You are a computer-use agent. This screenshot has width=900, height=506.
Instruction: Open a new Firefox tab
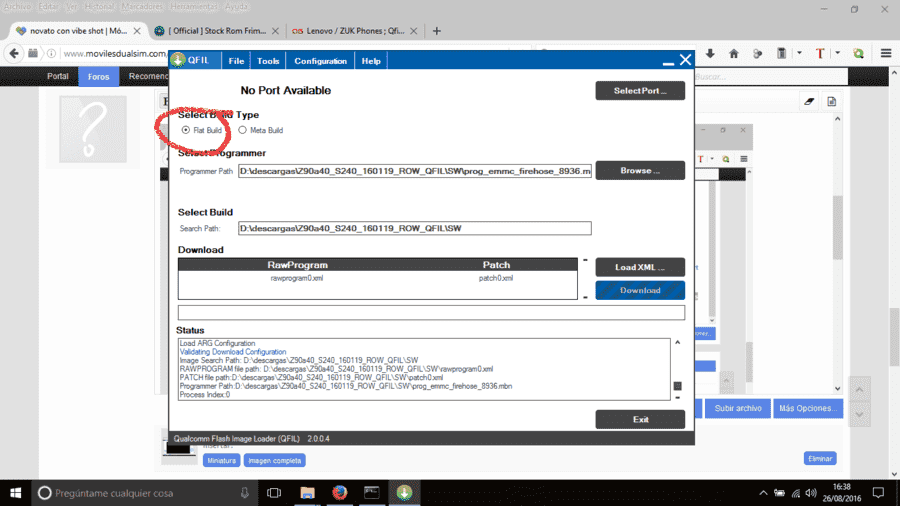[x=437, y=31]
